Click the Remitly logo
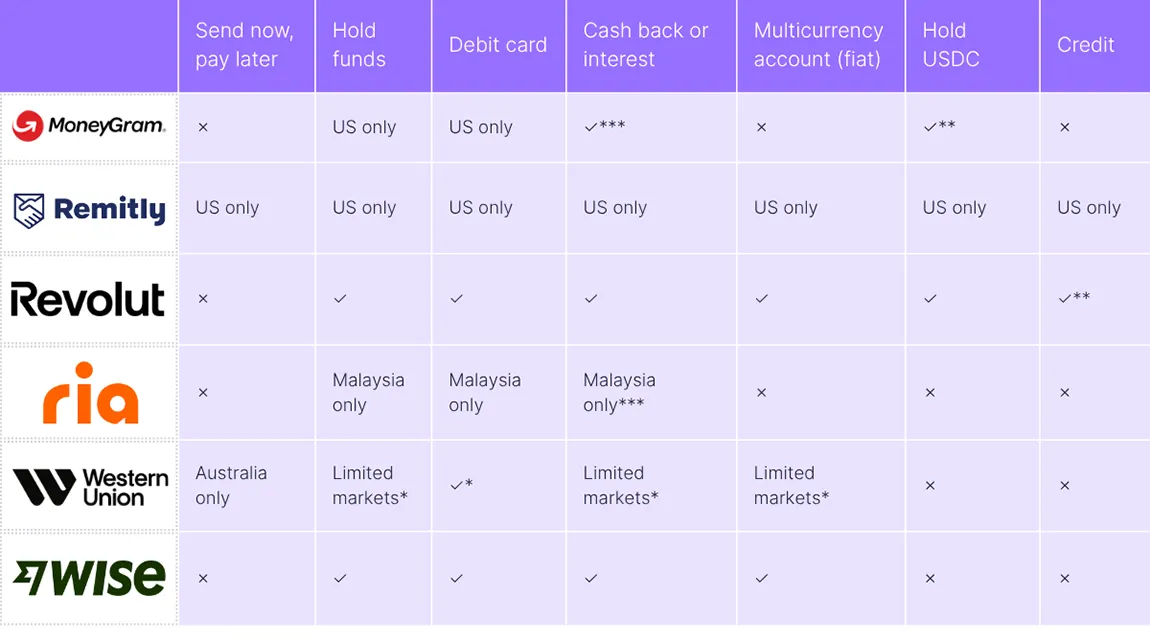The image size is (1150, 641). click(89, 209)
